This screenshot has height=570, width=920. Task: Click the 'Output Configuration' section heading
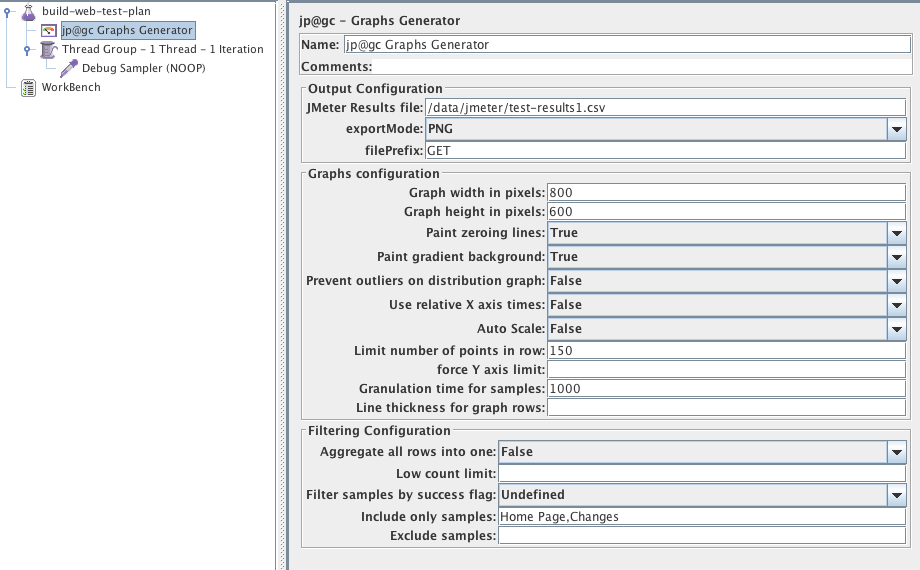click(375, 89)
